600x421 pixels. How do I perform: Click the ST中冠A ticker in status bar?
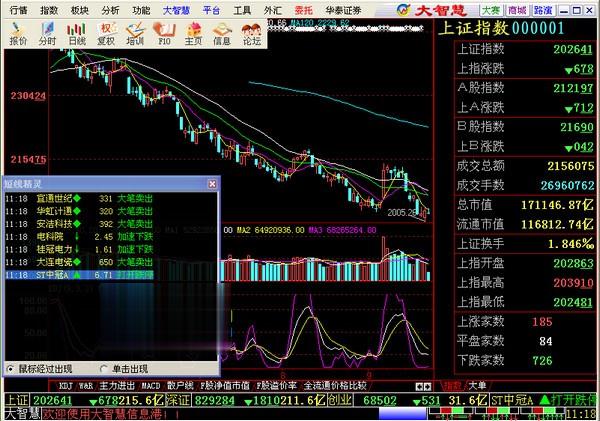pyautogui.click(x=512, y=401)
